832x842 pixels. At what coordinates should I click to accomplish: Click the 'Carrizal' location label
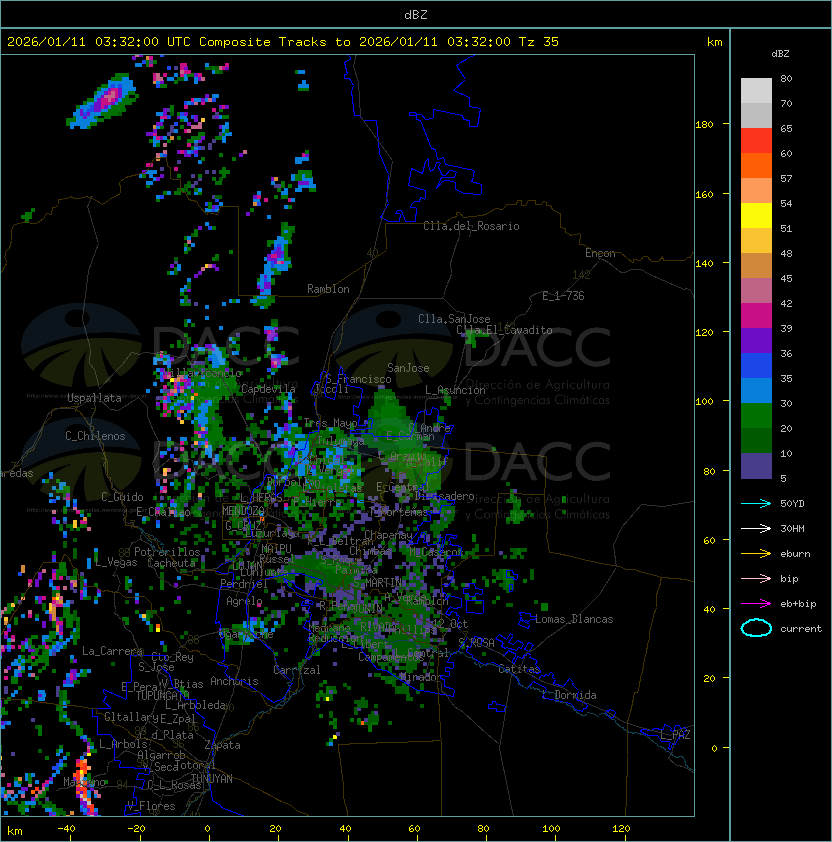(x=296, y=670)
